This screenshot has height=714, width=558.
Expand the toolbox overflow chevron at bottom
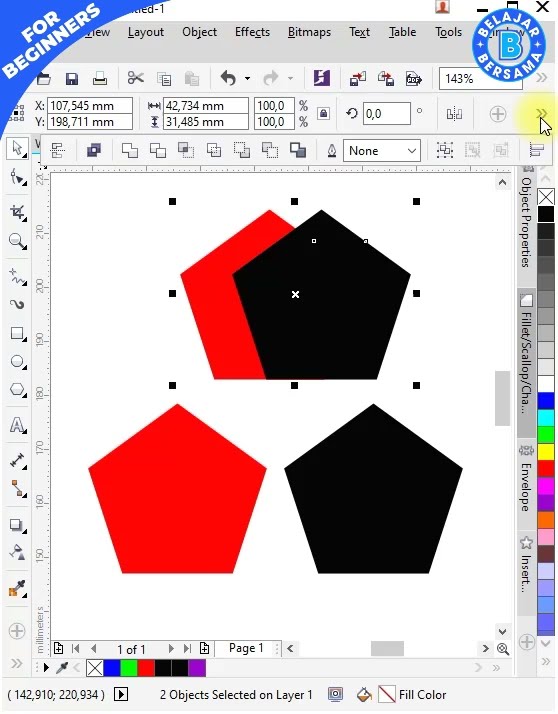point(16,663)
